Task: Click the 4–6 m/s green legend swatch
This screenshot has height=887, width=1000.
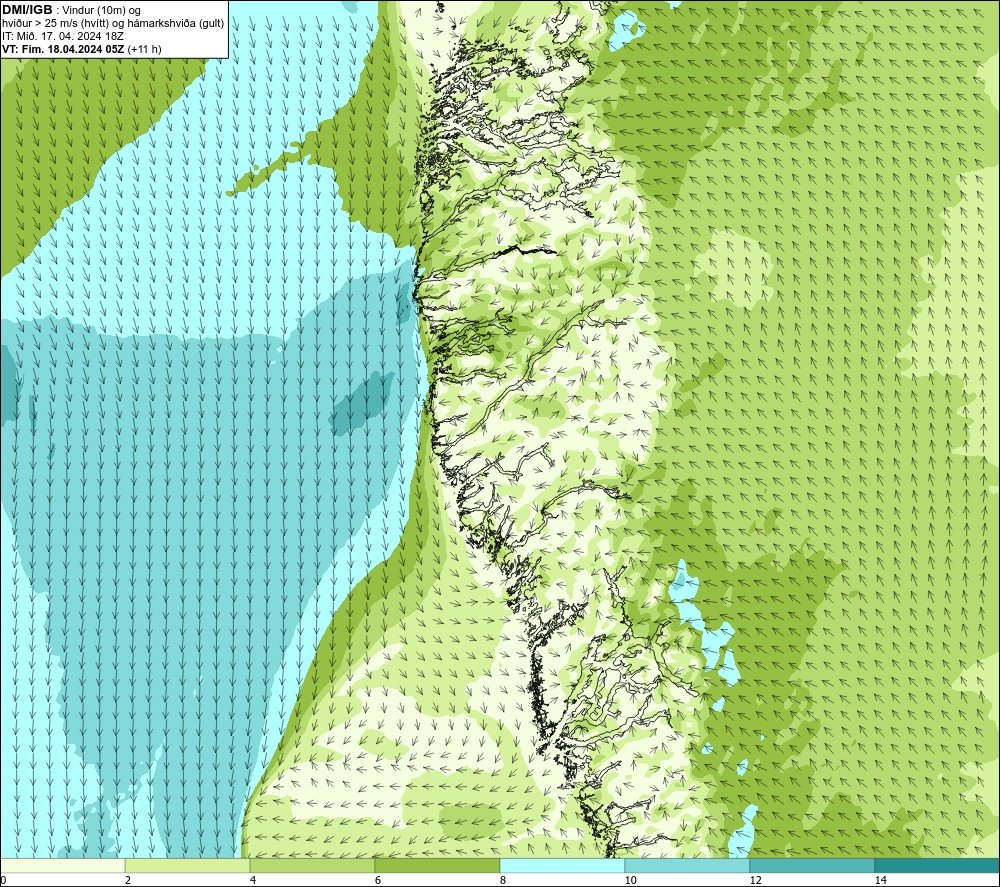Action: tap(312, 865)
